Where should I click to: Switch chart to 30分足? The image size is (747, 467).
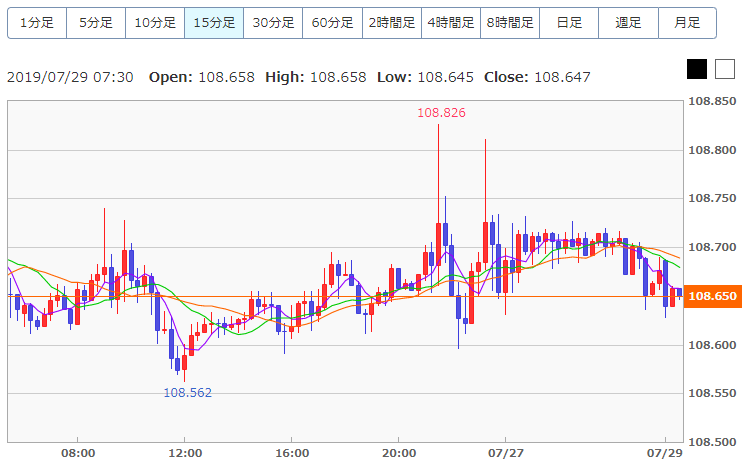coord(273,22)
